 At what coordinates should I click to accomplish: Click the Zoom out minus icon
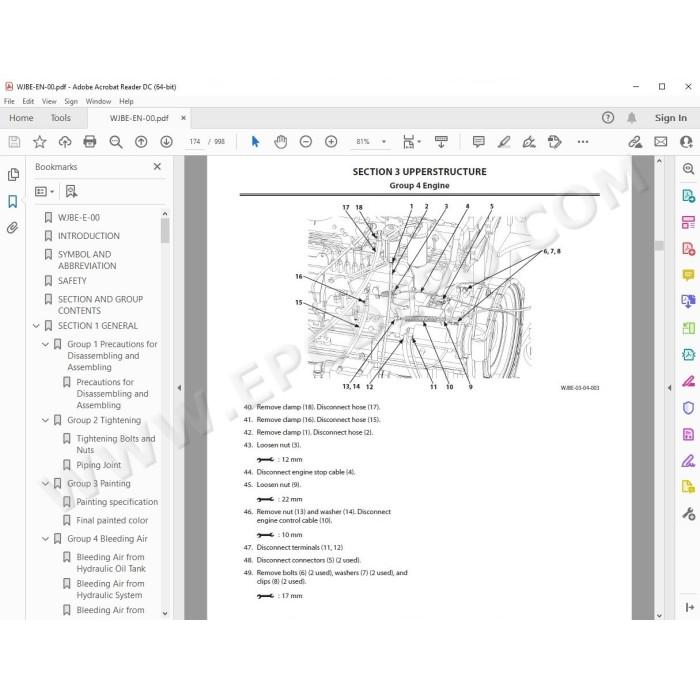(306, 142)
